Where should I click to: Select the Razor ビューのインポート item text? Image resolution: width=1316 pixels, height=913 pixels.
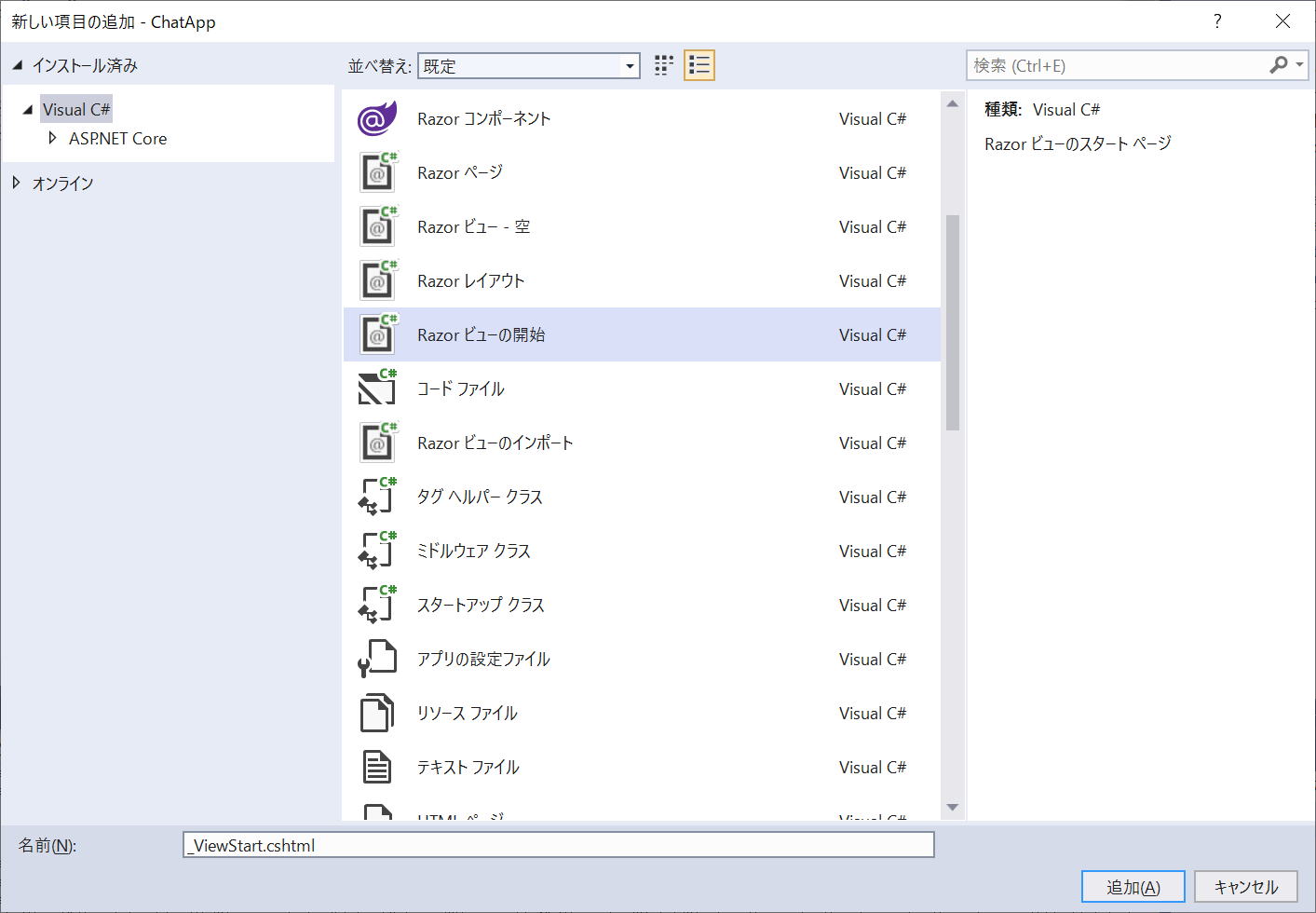pyautogui.click(x=495, y=443)
